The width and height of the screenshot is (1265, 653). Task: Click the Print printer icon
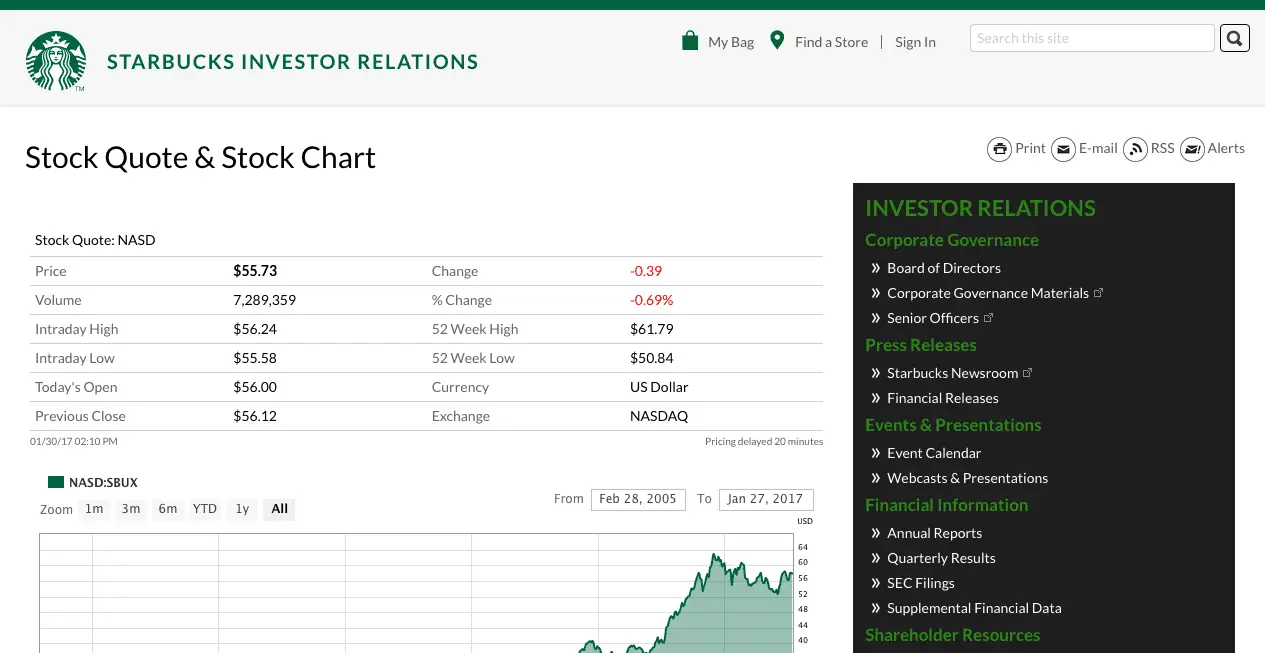(999, 149)
